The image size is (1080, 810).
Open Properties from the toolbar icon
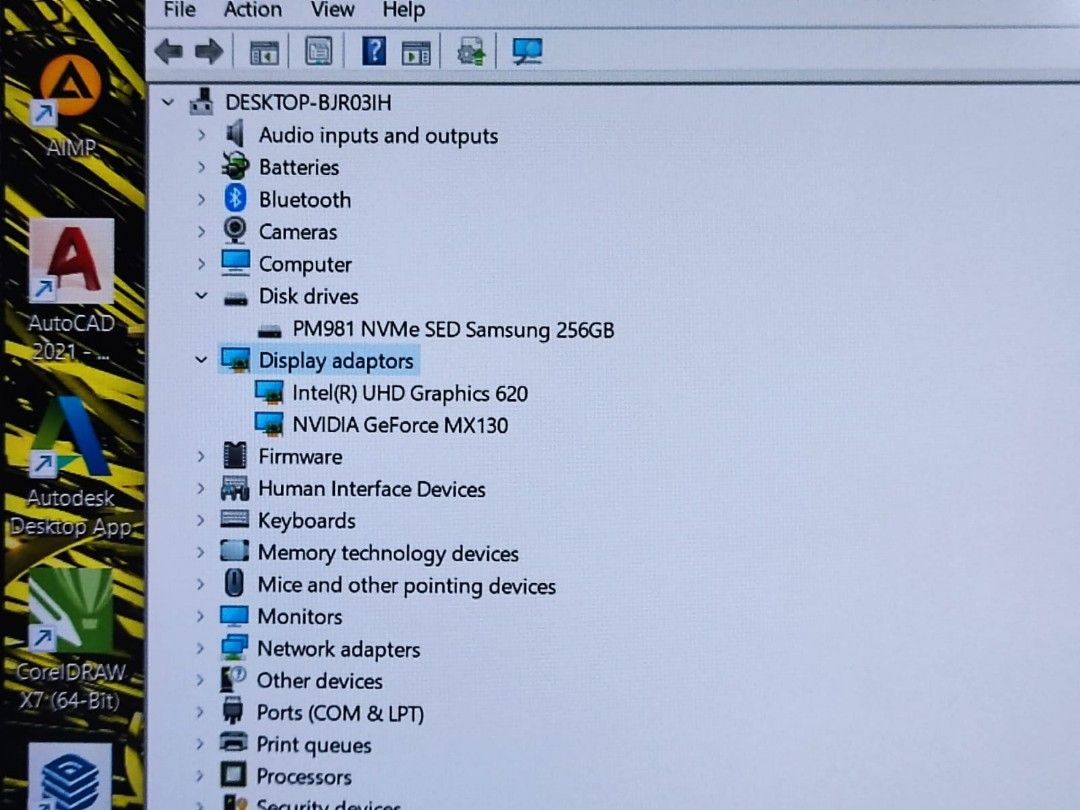pyautogui.click(x=316, y=51)
